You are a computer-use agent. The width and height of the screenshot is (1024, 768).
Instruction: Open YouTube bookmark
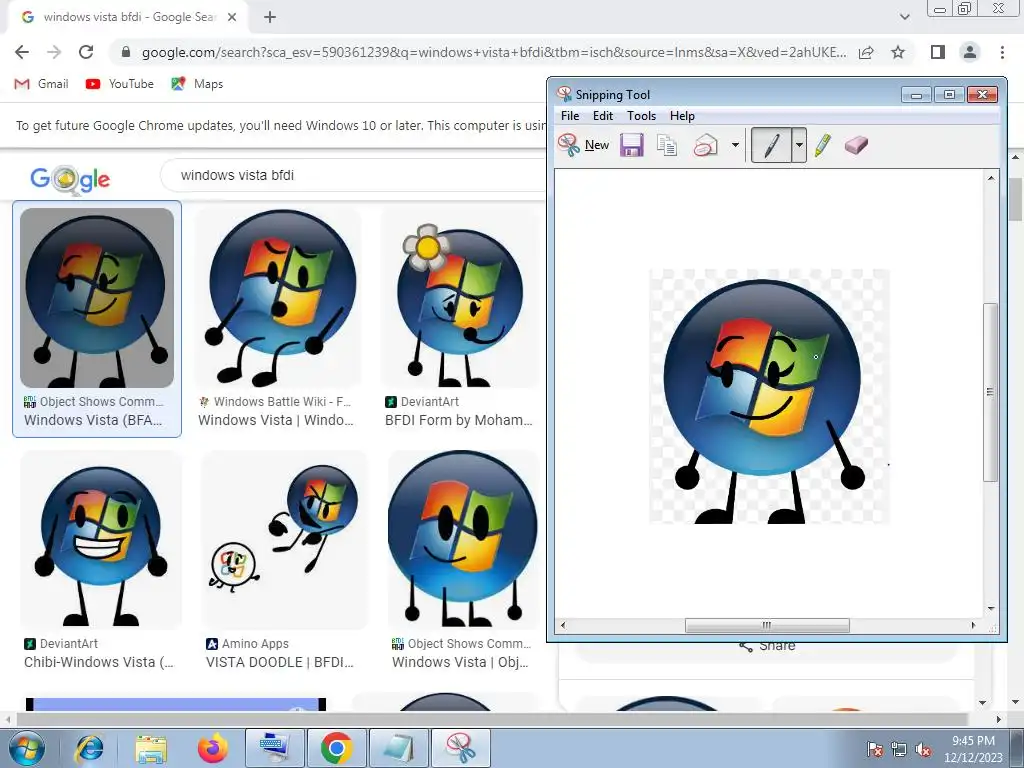[x=120, y=84]
